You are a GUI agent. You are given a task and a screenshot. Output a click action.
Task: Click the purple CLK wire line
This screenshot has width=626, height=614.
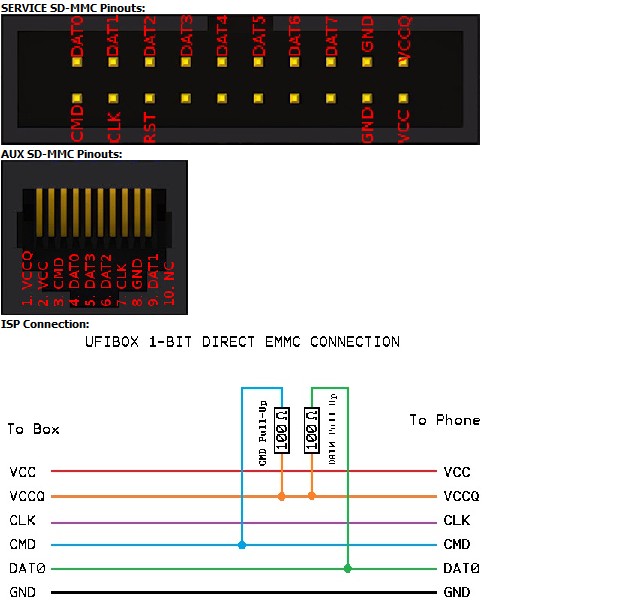coord(244,523)
